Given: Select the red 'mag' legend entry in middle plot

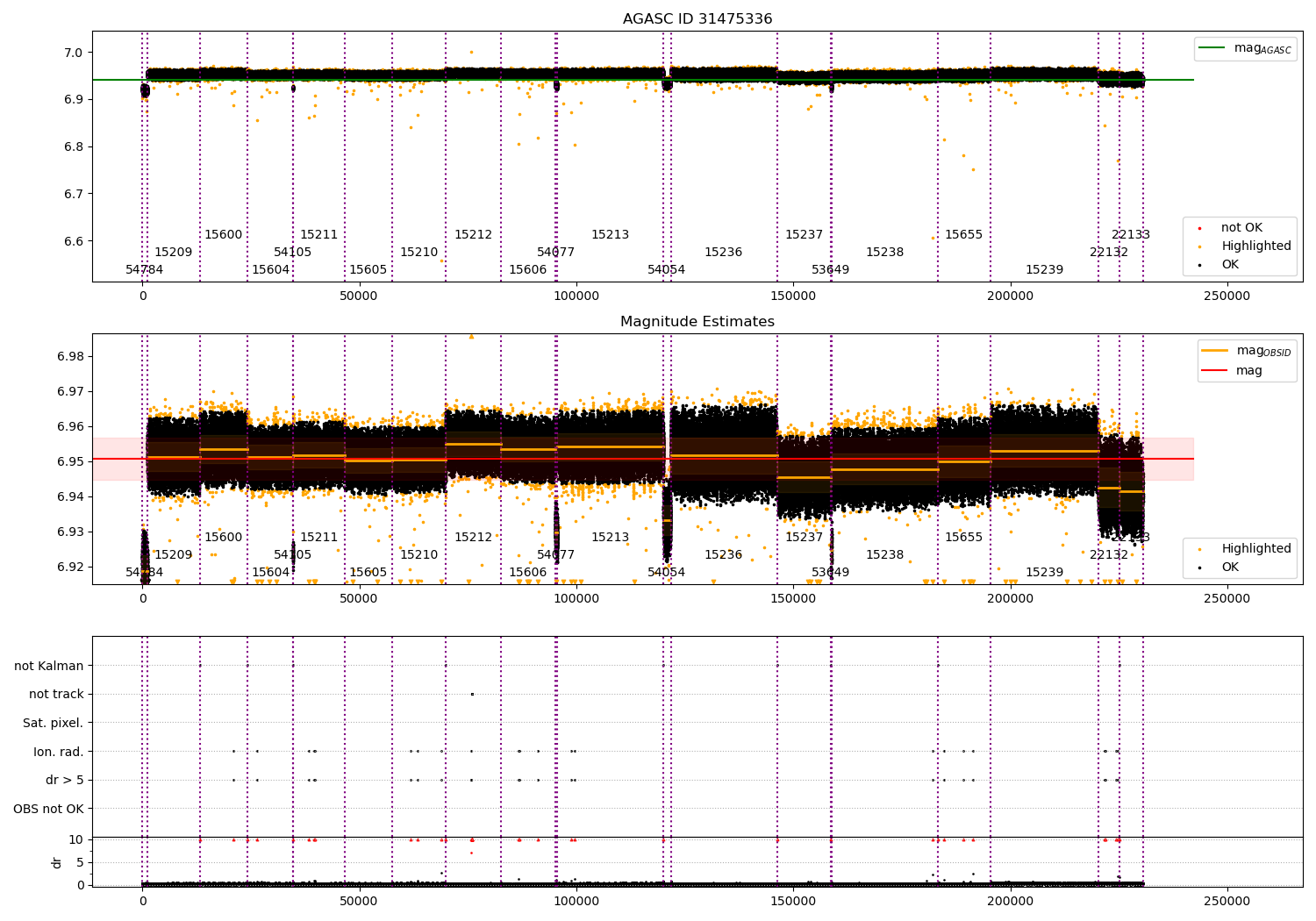Looking at the screenshot, I should (x=1232, y=371).
